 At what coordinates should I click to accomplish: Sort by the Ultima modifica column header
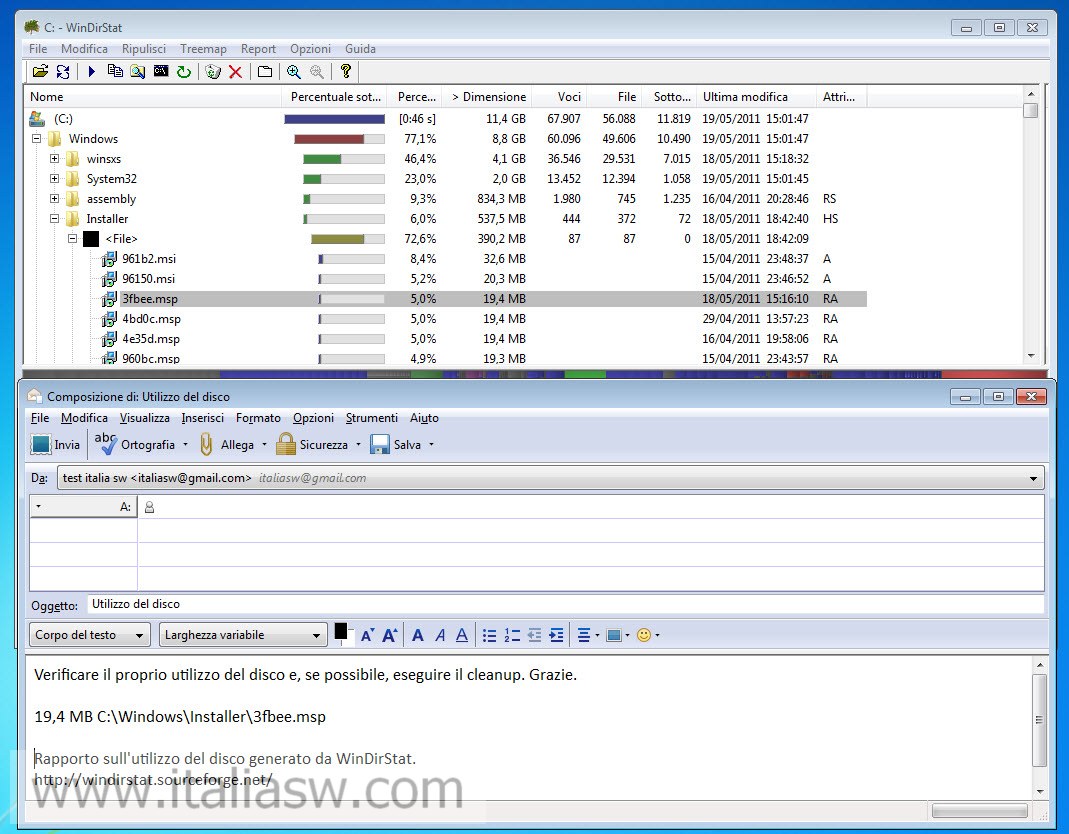(x=755, y=97)
